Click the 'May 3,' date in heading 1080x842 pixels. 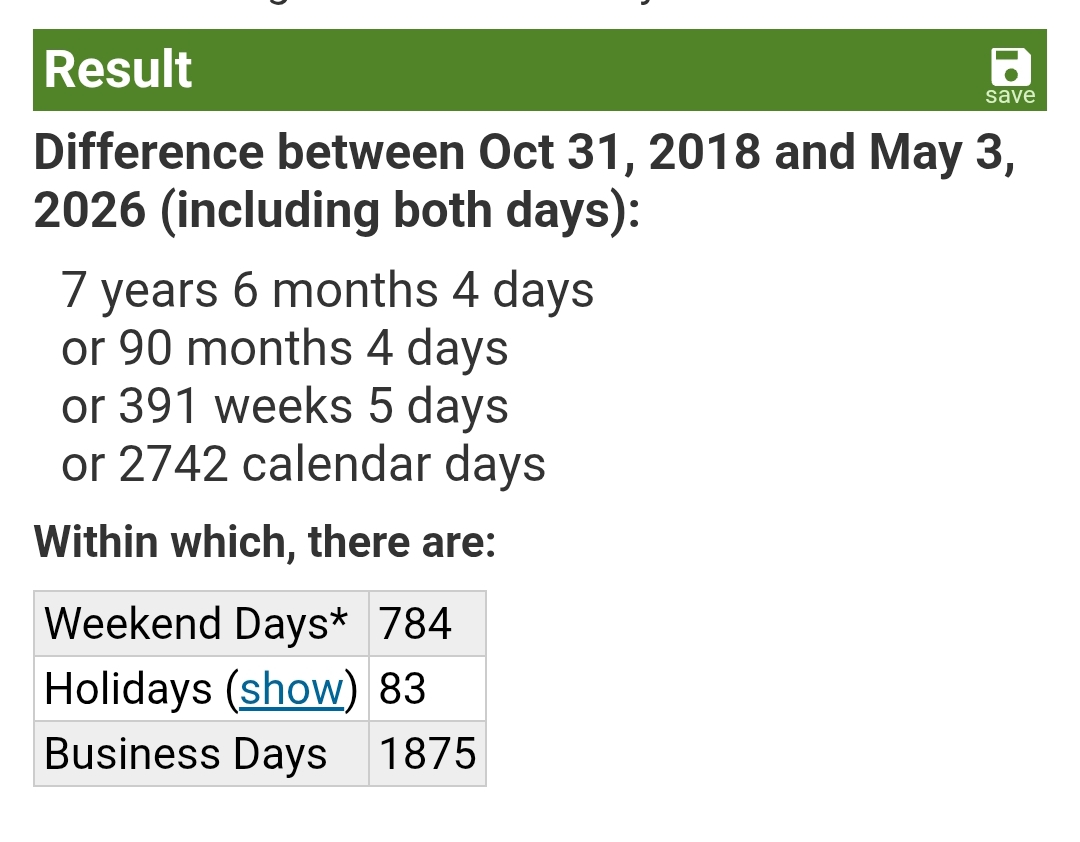[942, 152]
